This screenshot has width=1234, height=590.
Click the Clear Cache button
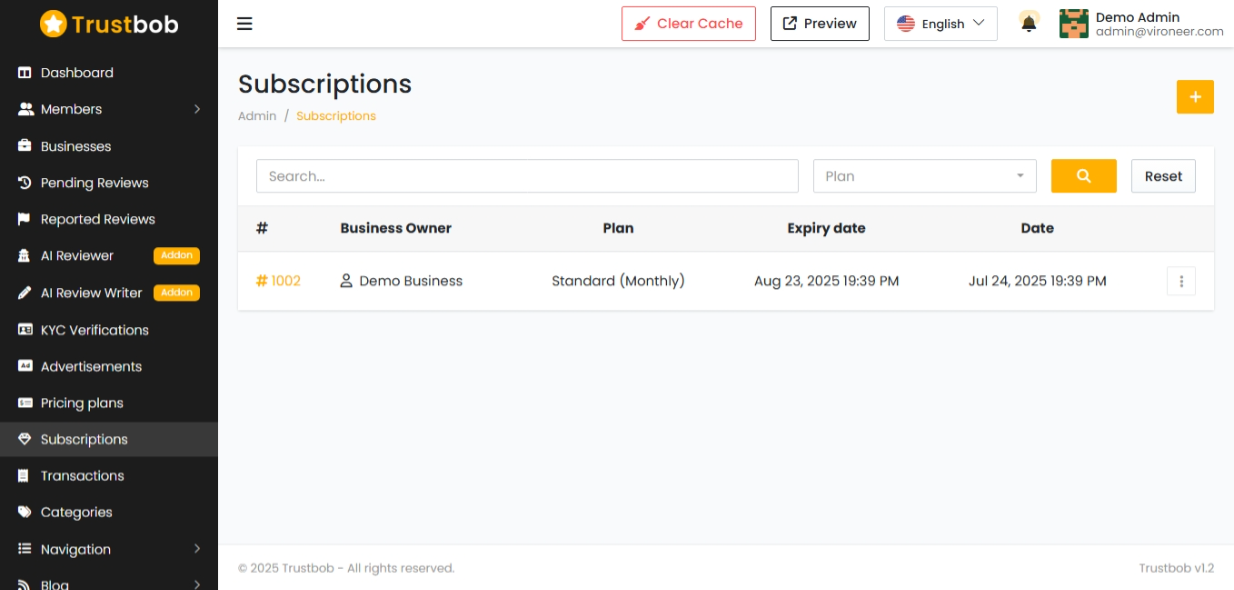(x=688, y=24)
